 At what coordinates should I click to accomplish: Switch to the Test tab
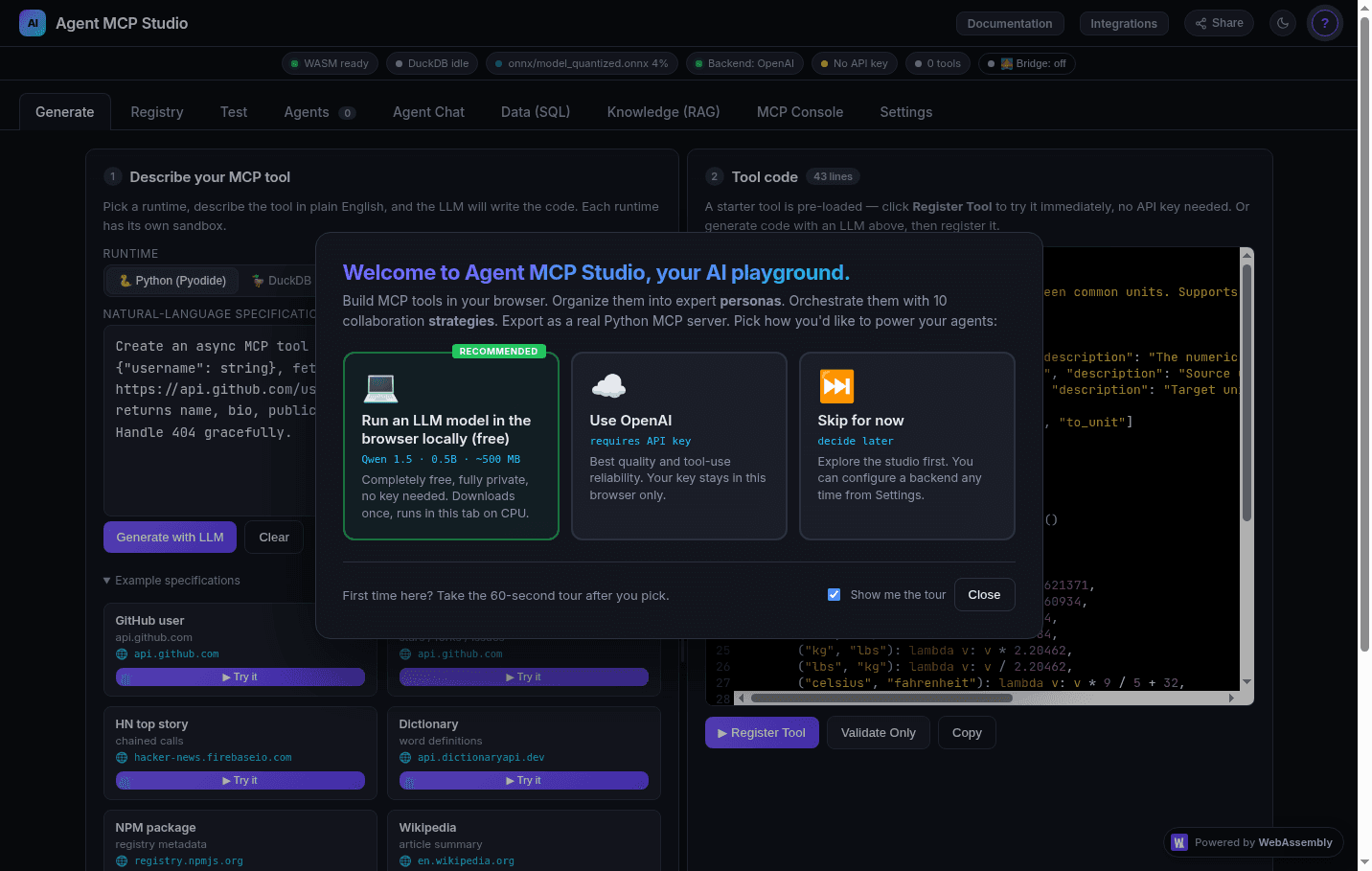(234, 112)
